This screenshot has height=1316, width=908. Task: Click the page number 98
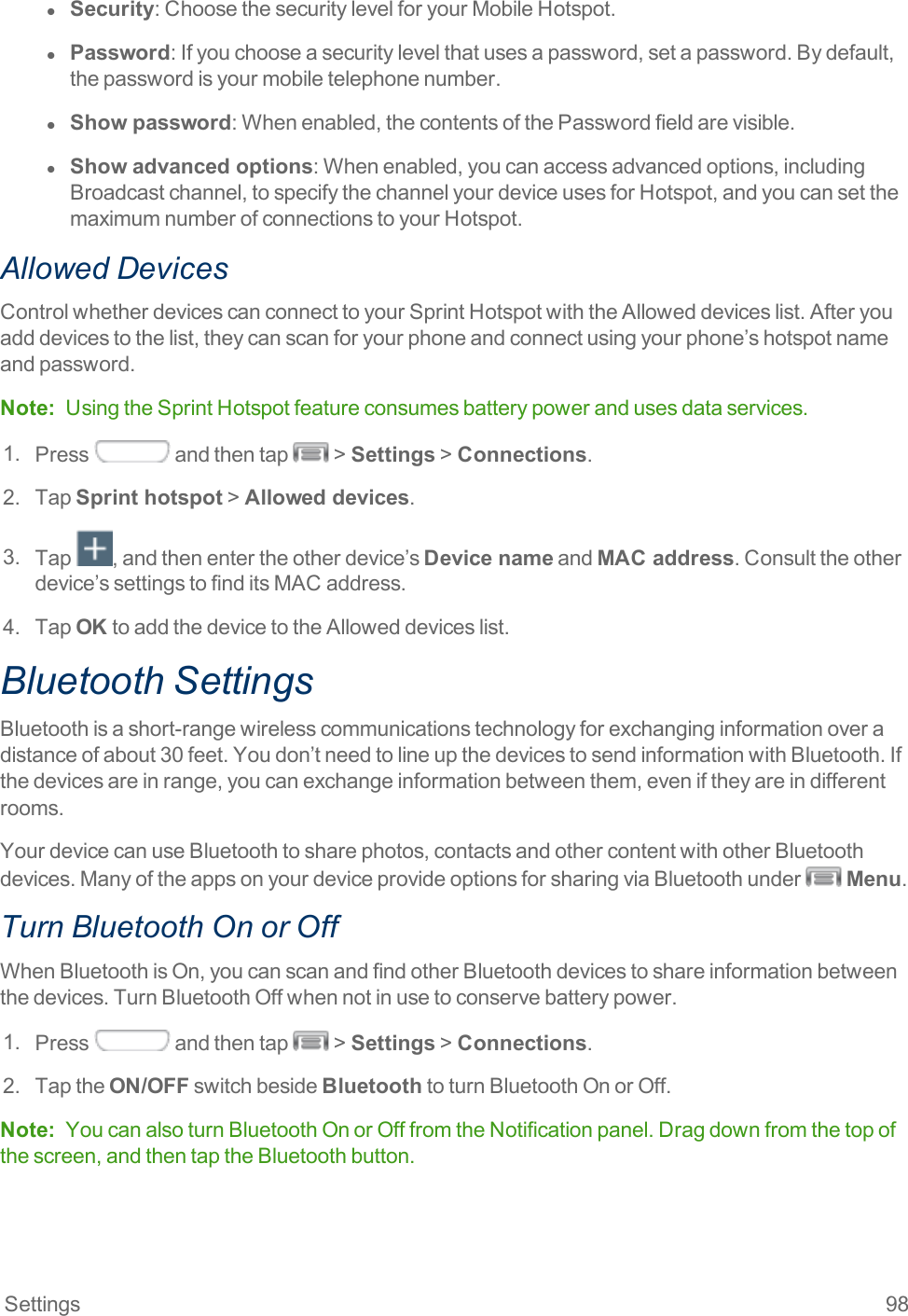point(896,1304)
